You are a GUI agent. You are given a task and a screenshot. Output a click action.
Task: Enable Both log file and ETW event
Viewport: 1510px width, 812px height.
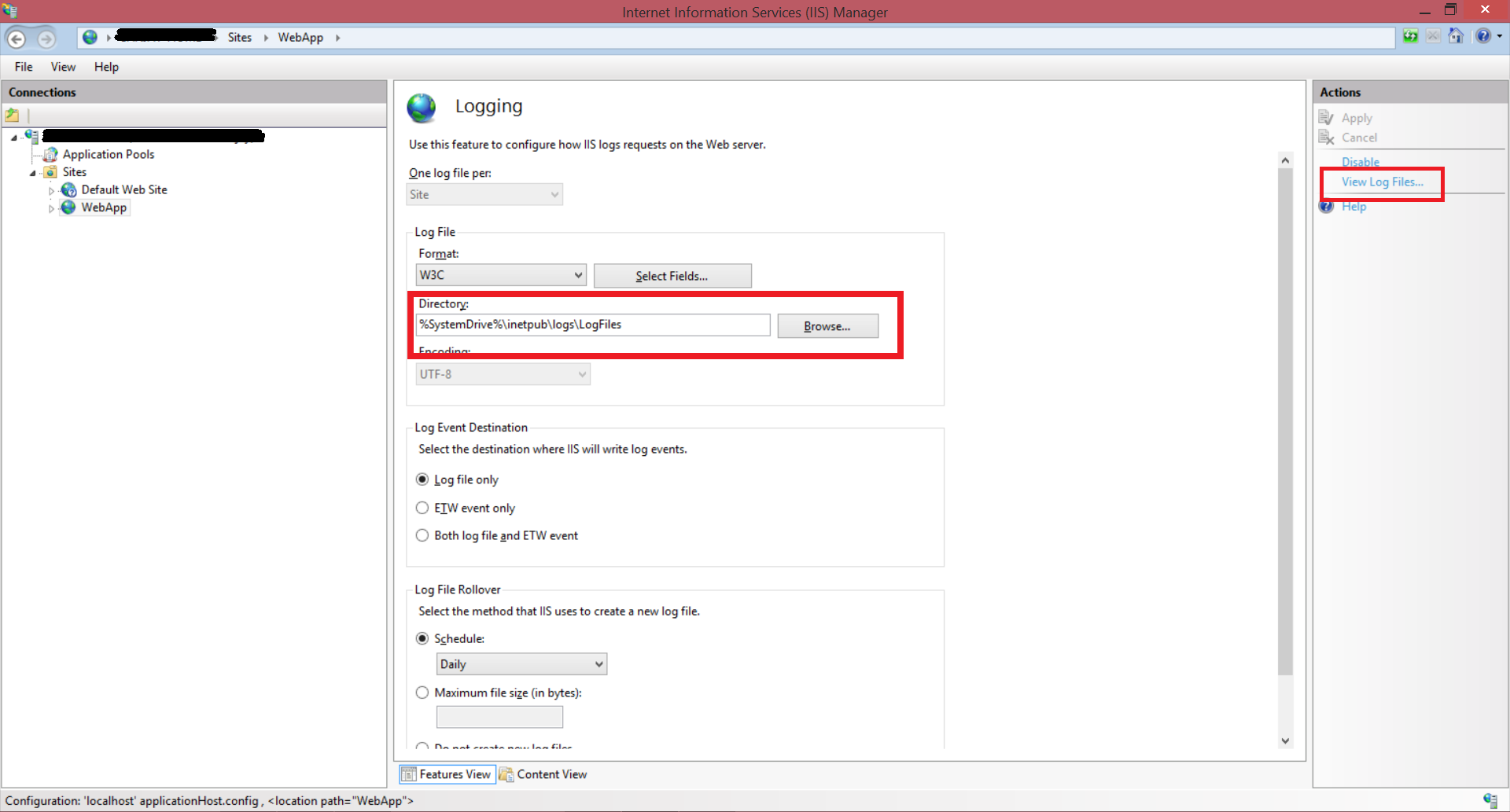coord(422,535)
